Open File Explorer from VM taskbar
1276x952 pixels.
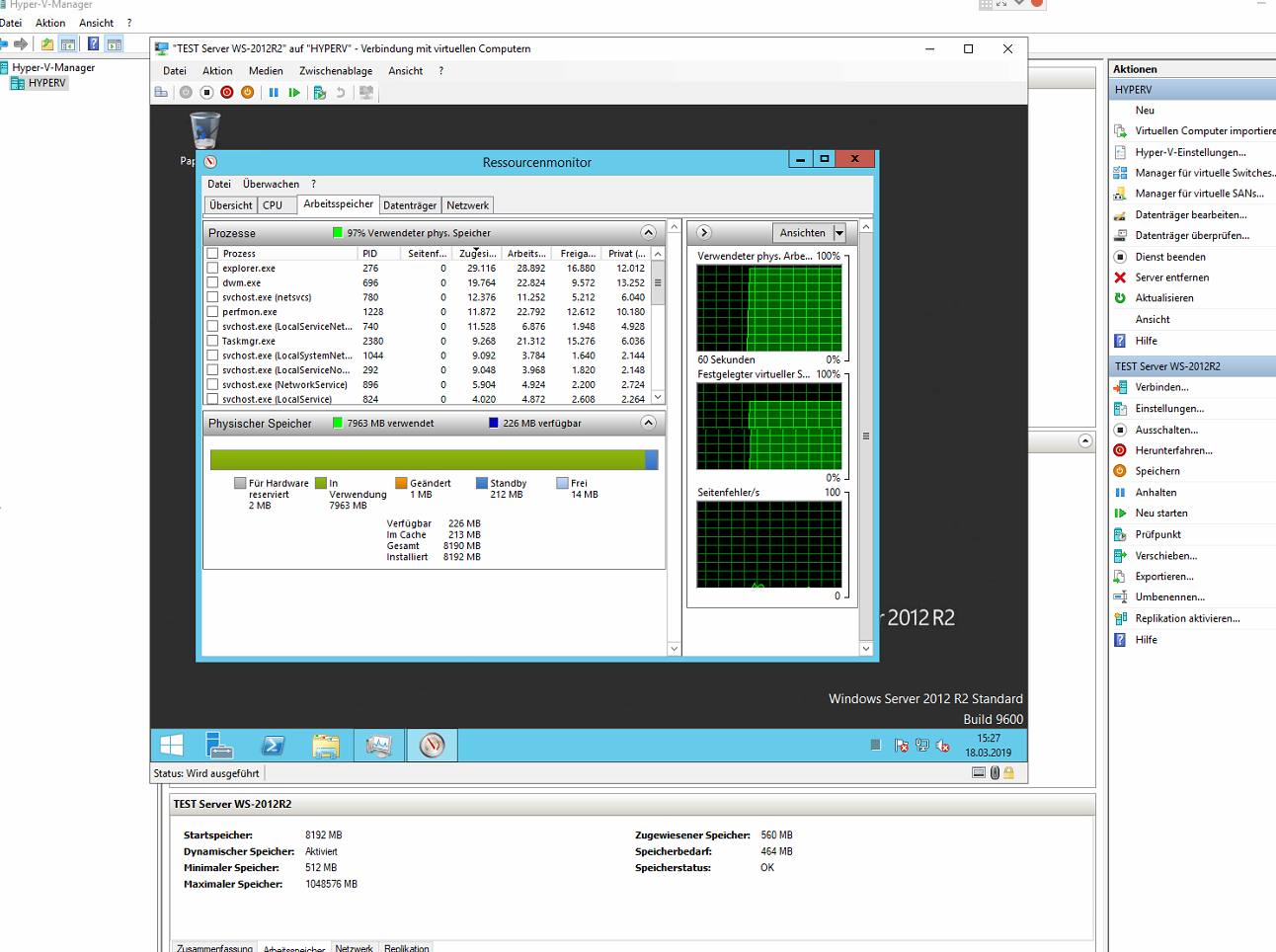(x=326, y=746)
